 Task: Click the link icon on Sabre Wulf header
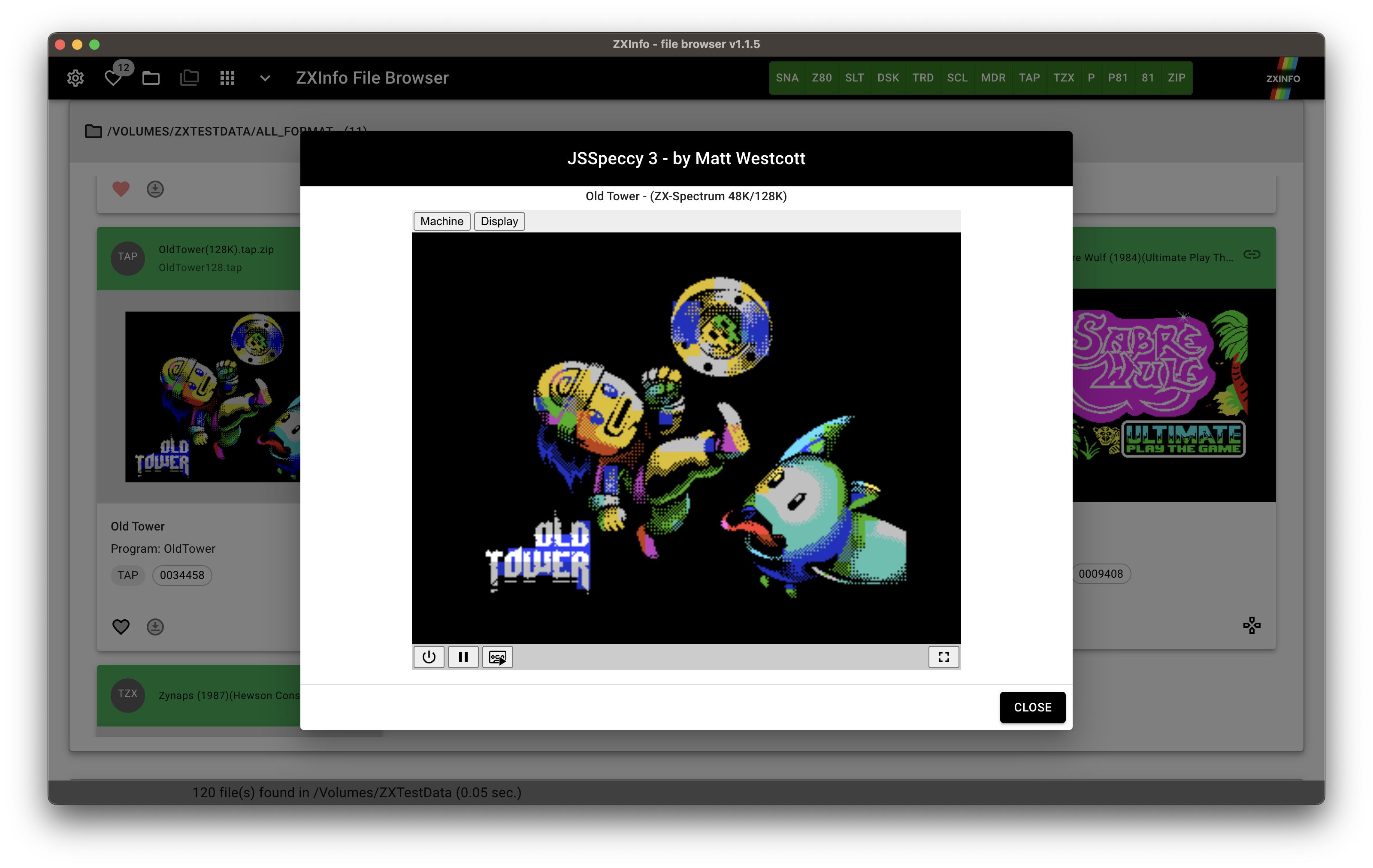pyautogui.click(x=1252, y=254)
